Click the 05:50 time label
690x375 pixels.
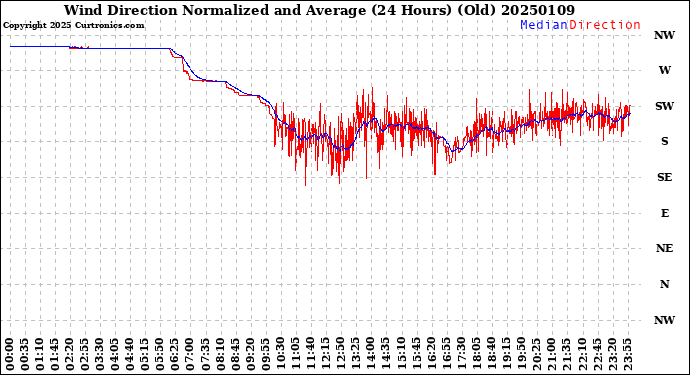click(x=161, y=355)
